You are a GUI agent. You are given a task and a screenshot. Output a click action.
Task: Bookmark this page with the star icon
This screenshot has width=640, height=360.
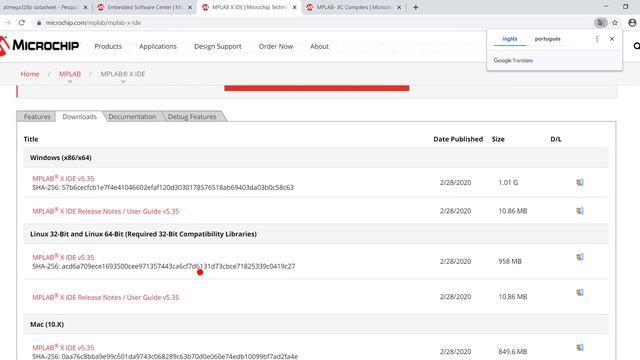[615, 23]
